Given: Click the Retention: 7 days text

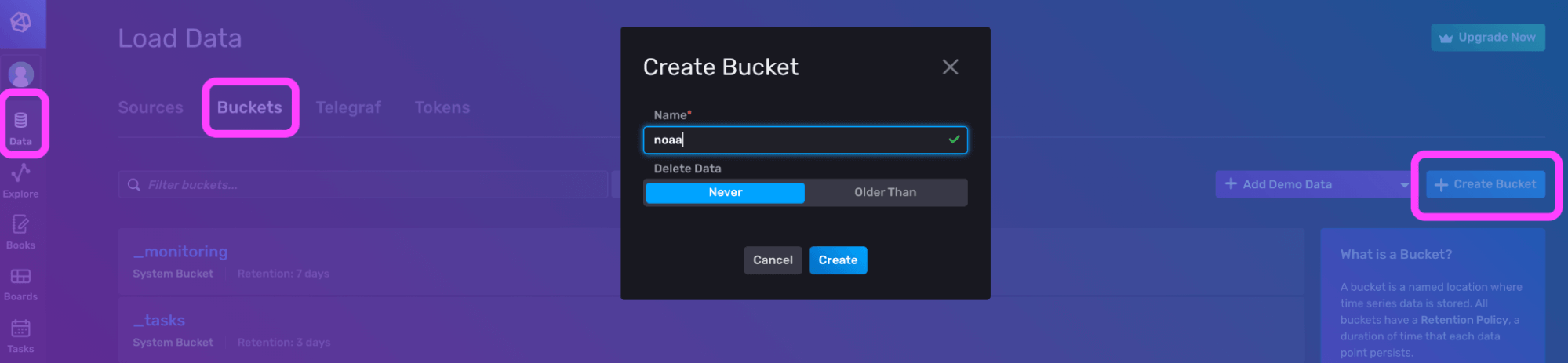Looking at the screenshot, I should (x=283, y=274).
